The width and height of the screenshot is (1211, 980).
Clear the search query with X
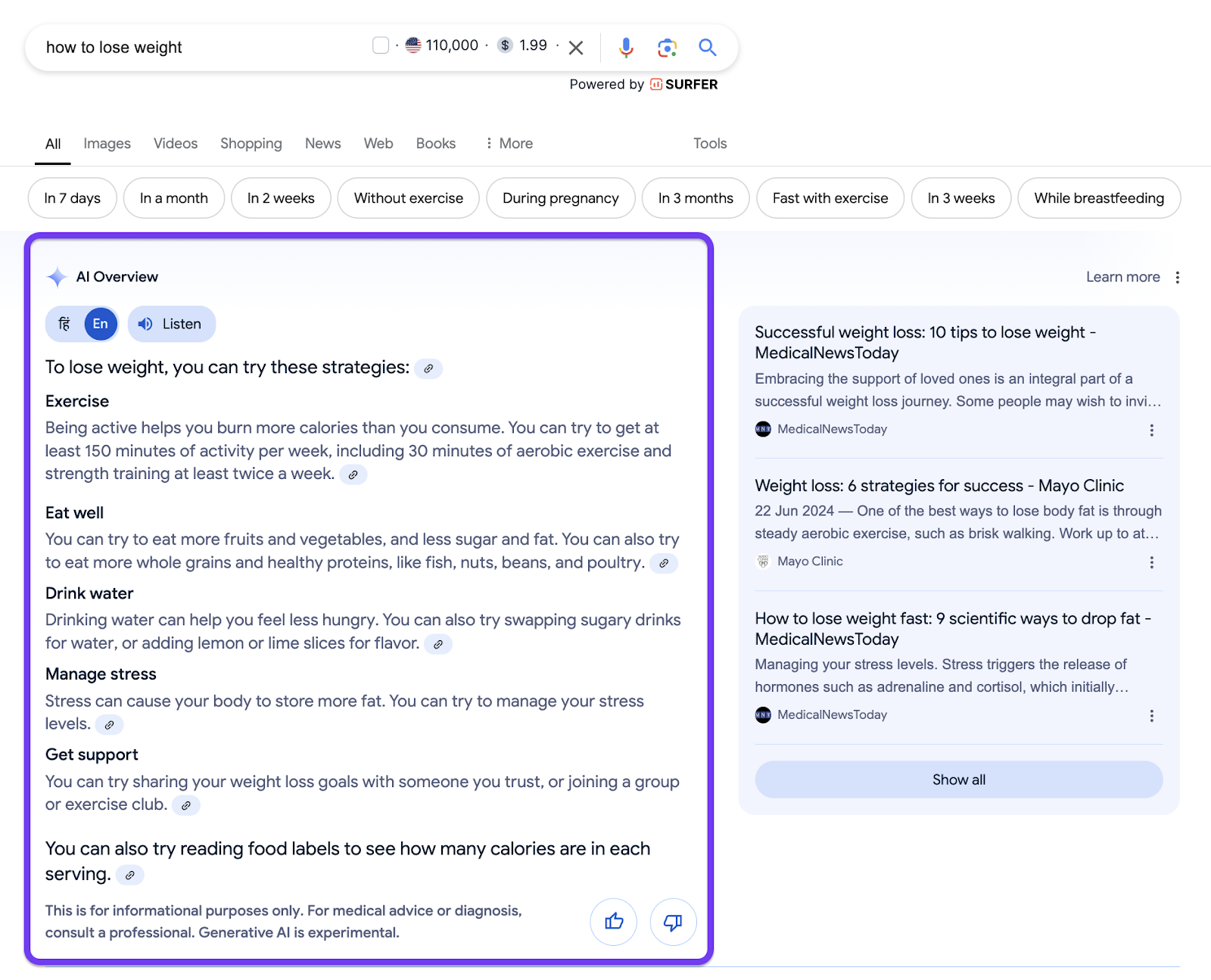(576, 48)
